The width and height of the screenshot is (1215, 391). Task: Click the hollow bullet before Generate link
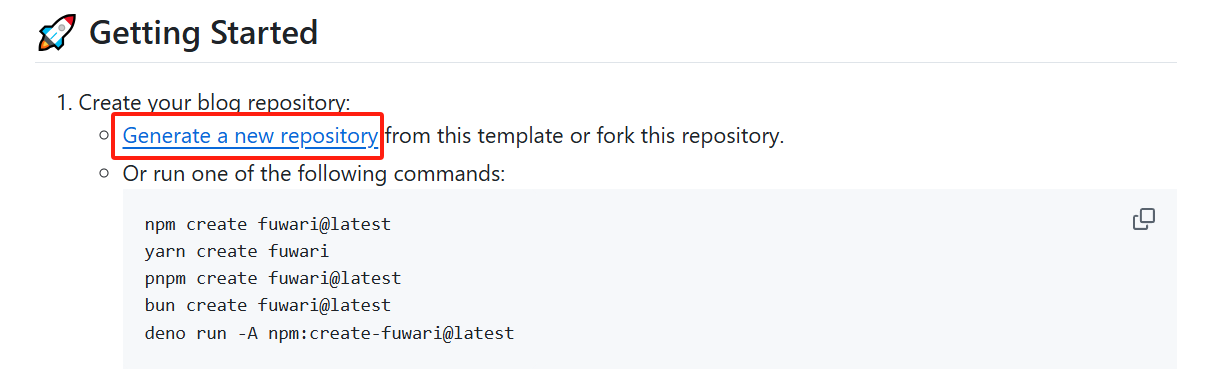103,135
